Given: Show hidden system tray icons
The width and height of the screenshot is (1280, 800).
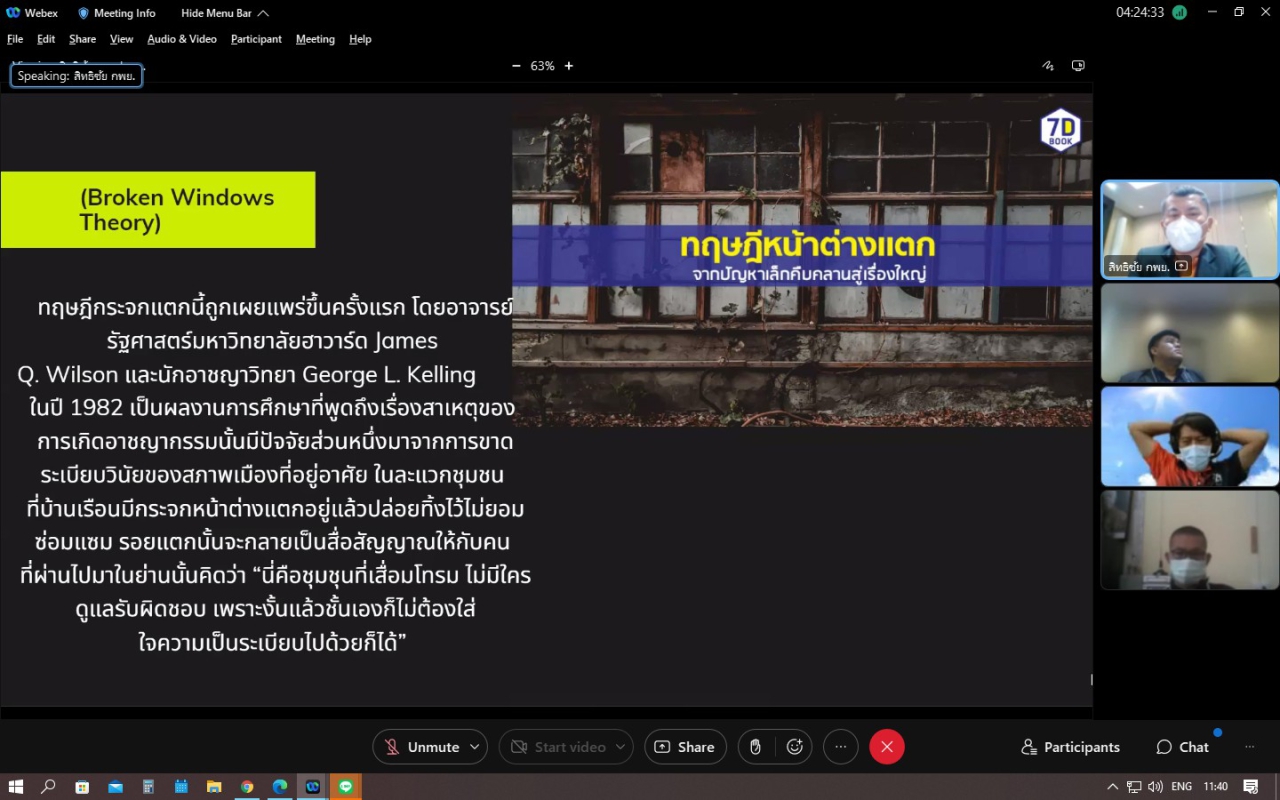Looking at the screenshot, I should pyautogui.click(x=1113, y=787).
